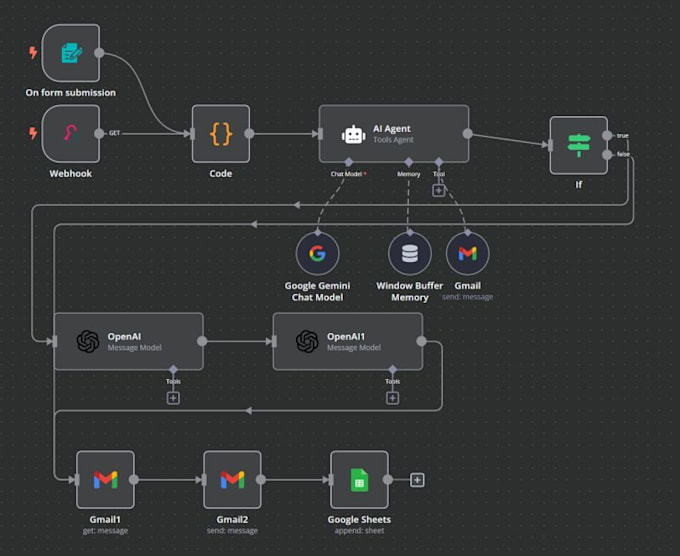The height and width of the screenshot is (556, 680).
Task: Click the If node true output
Action: pyautogui.click(x=607, y=136)
